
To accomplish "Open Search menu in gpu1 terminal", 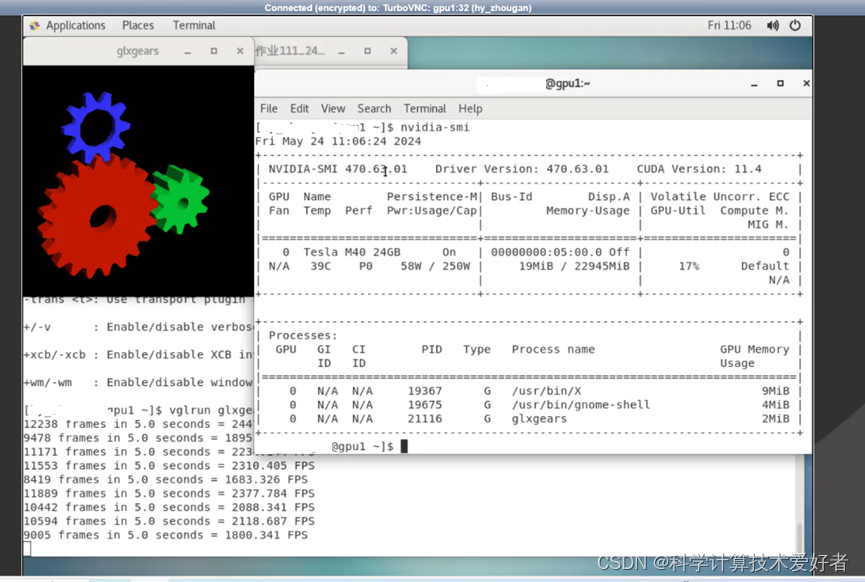I will [x=374, y=109].
